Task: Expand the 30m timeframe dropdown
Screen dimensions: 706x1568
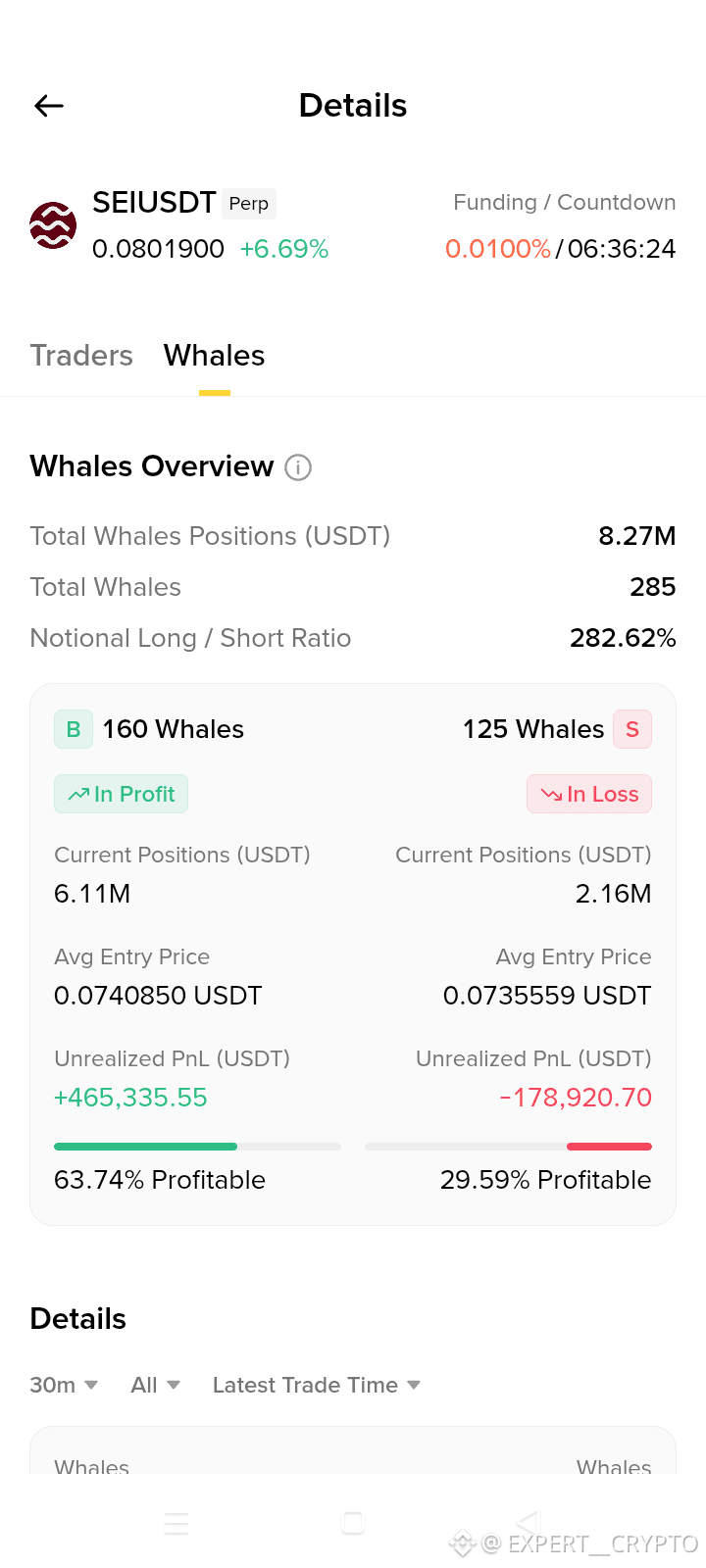Action: click(x=64, y=1385)
